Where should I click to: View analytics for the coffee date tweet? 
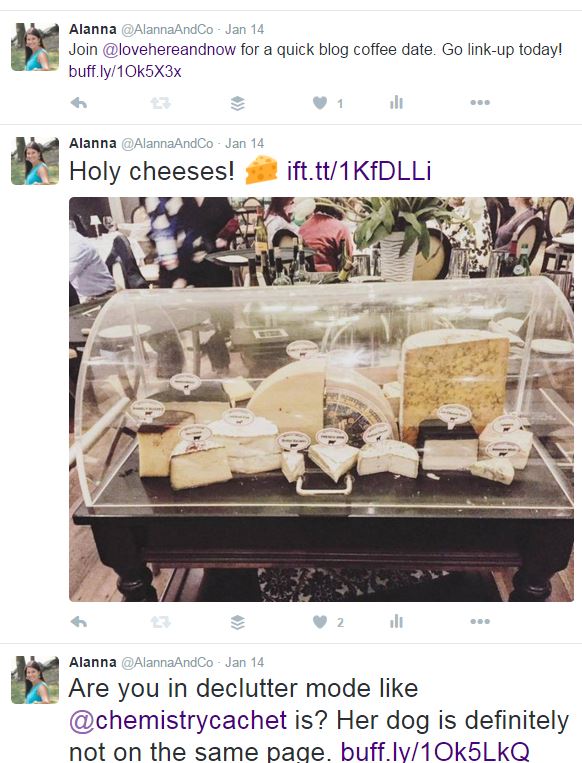(x=396, y=102)
